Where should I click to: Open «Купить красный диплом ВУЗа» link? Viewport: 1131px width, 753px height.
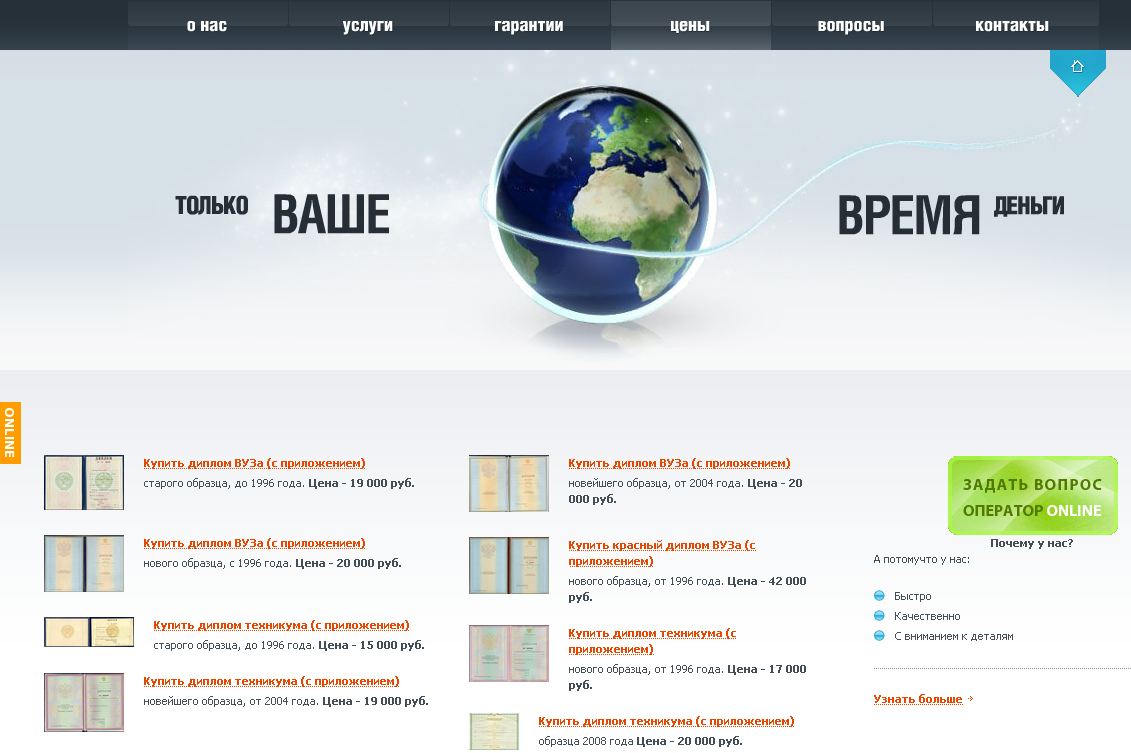(661, 553)
